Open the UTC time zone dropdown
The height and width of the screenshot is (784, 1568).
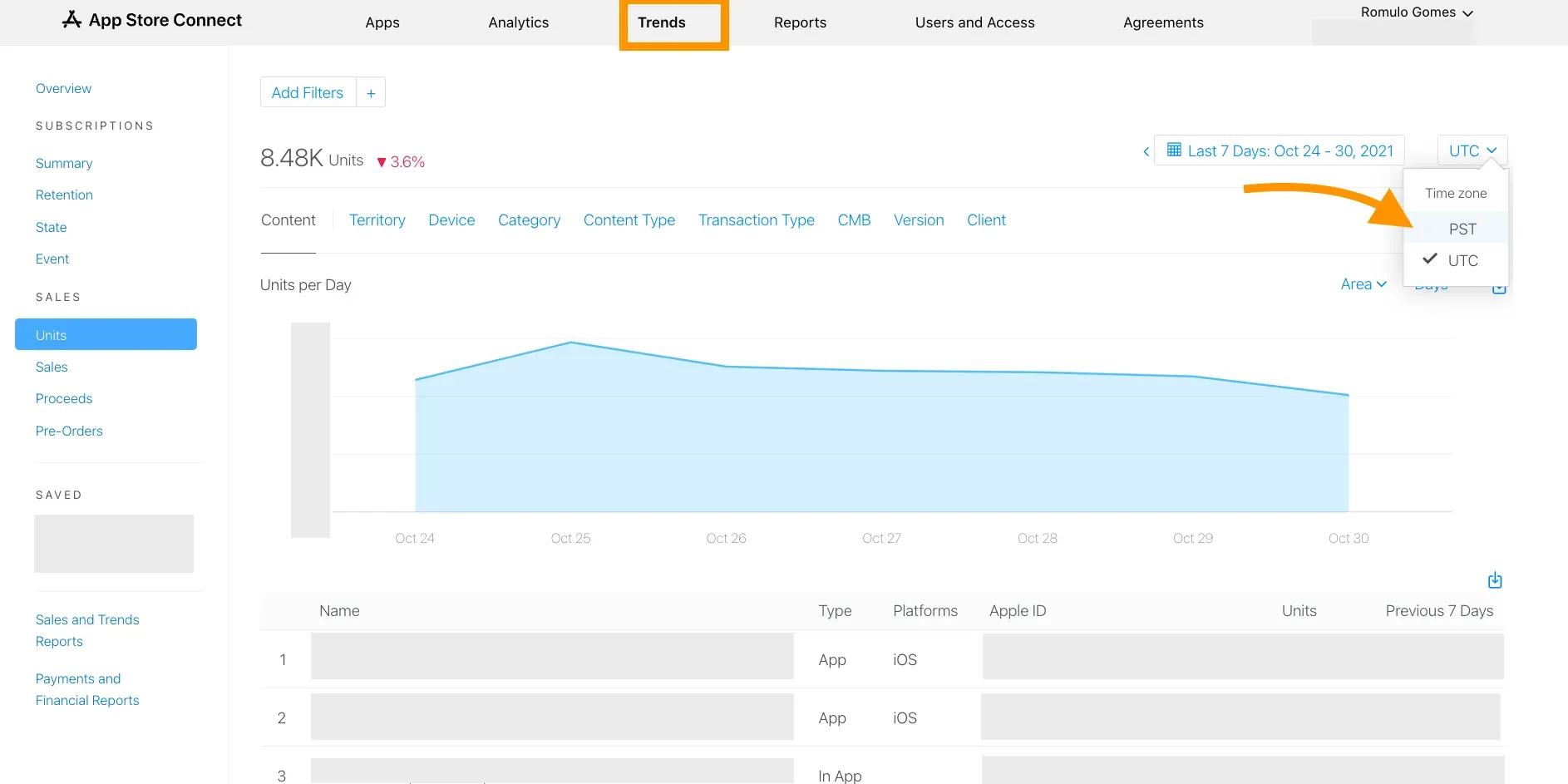1472,150
